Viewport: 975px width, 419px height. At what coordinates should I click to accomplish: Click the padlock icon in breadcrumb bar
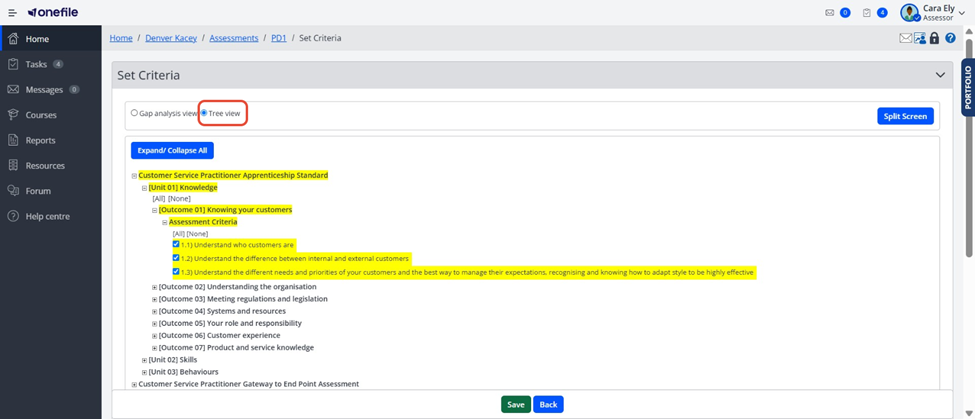[x=934, y=38]
